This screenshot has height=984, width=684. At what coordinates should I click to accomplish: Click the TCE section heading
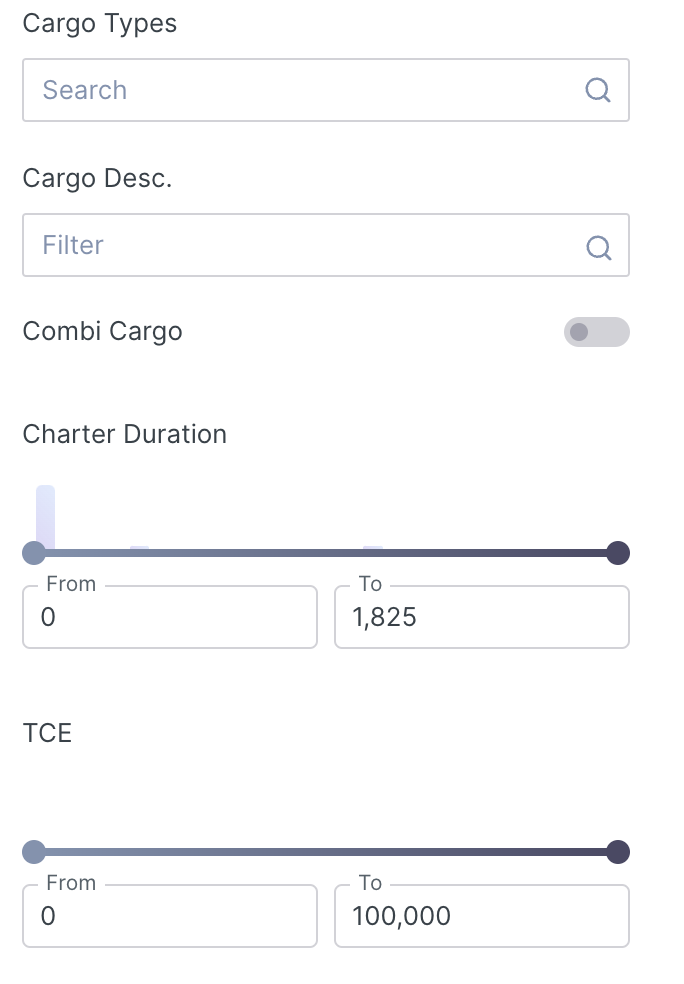[x=47, y=733]
